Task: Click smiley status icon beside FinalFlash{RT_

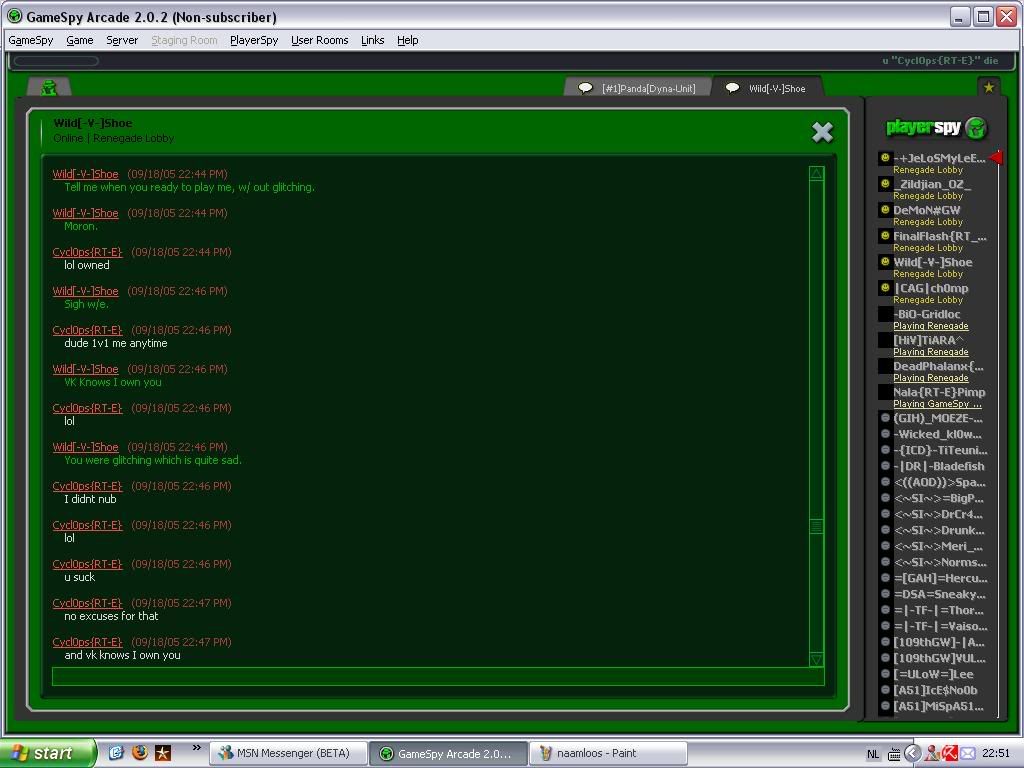Action: click(x=885, y=236)
